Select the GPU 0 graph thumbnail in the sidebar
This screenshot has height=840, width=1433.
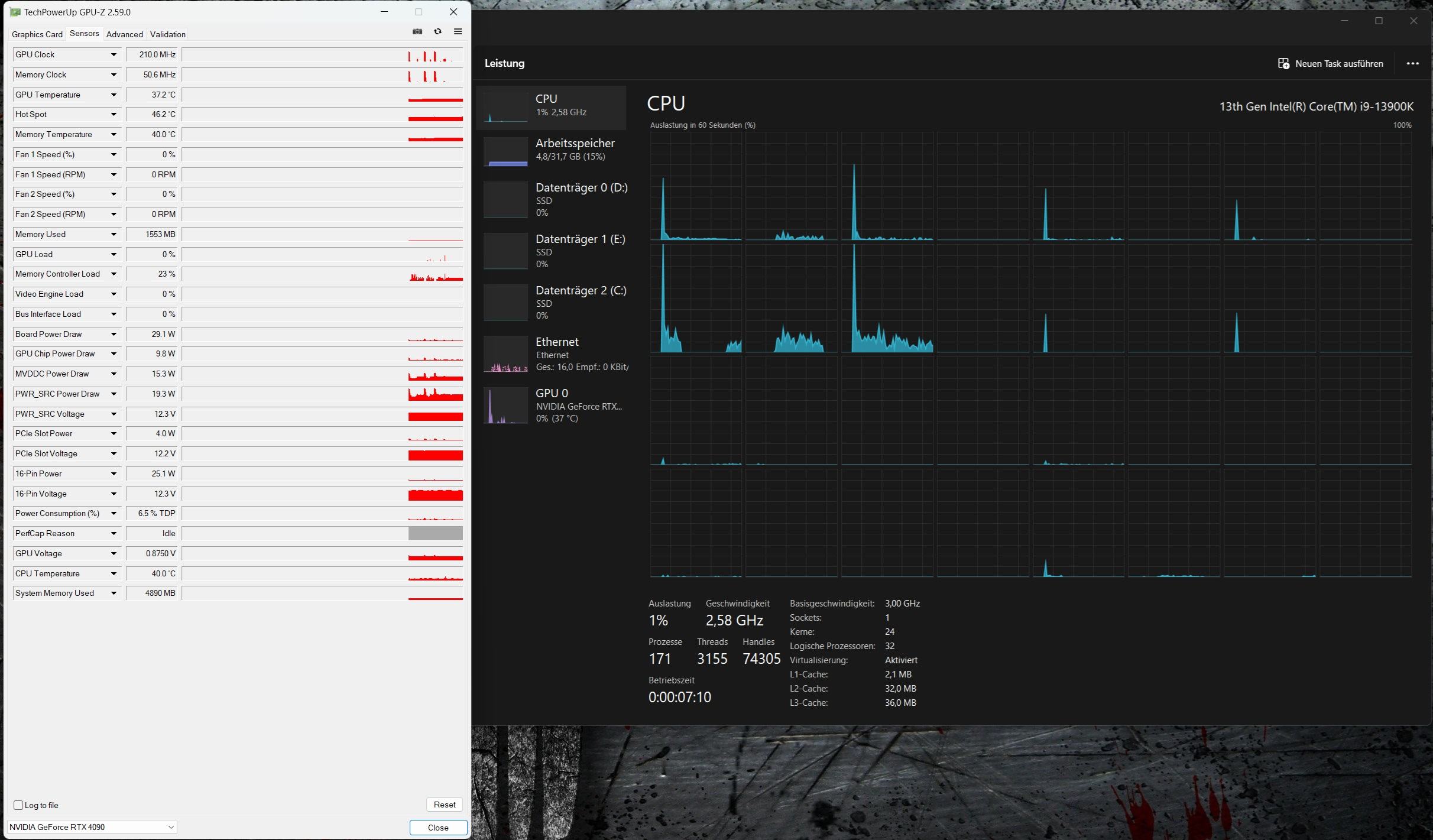[505, 405]
